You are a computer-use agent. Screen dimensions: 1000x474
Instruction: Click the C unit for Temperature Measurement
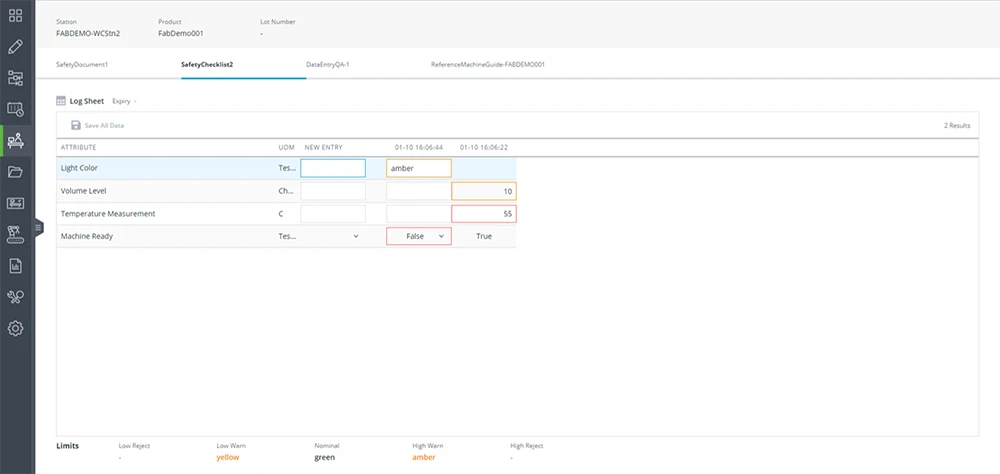coord(281,214)
